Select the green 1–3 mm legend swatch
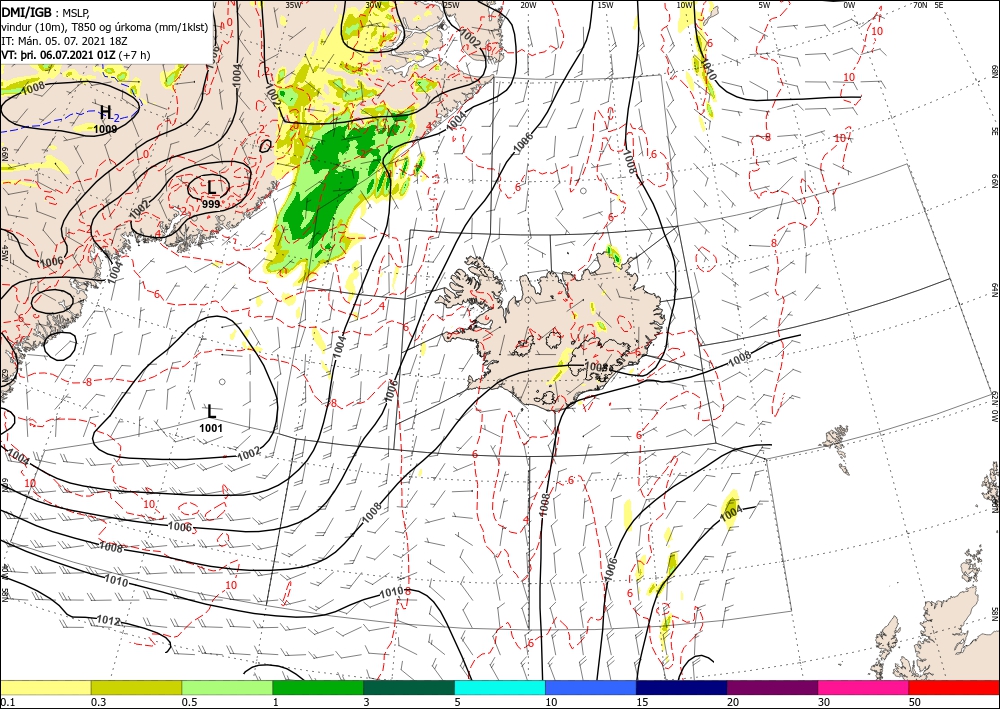The width and height of the screenshot is (1000, 709). (x=318, y=687)
